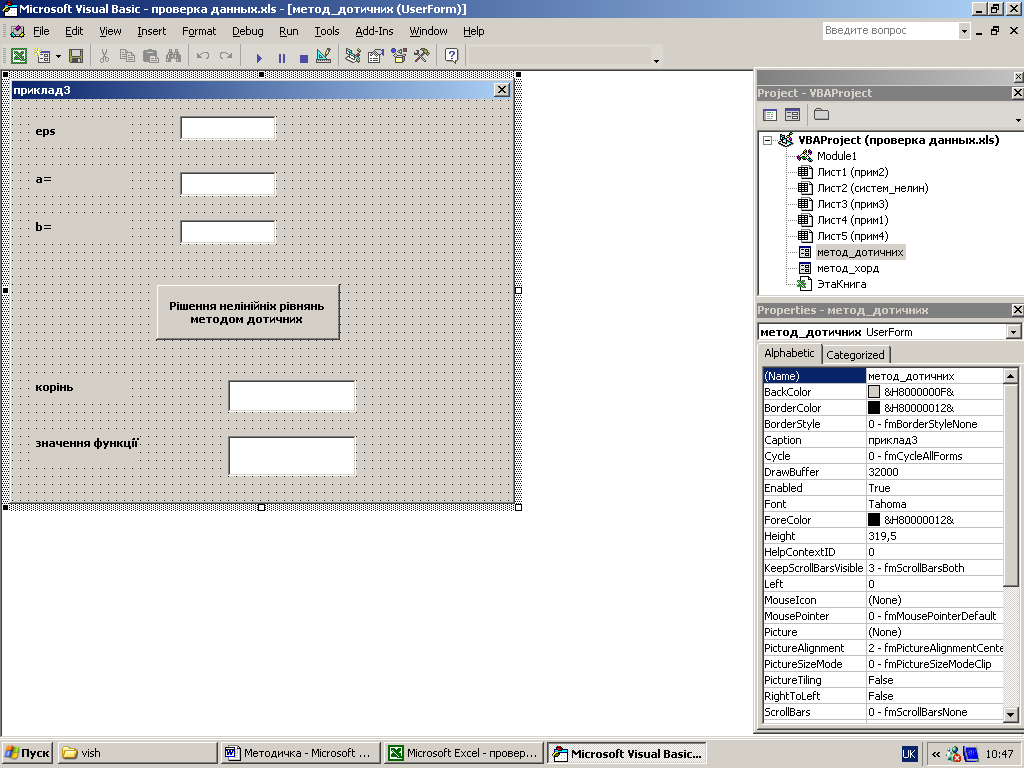Switch to the Alphabetic properties tab
This screenshot has width=1024, height=768.
(x=789, y=353)
